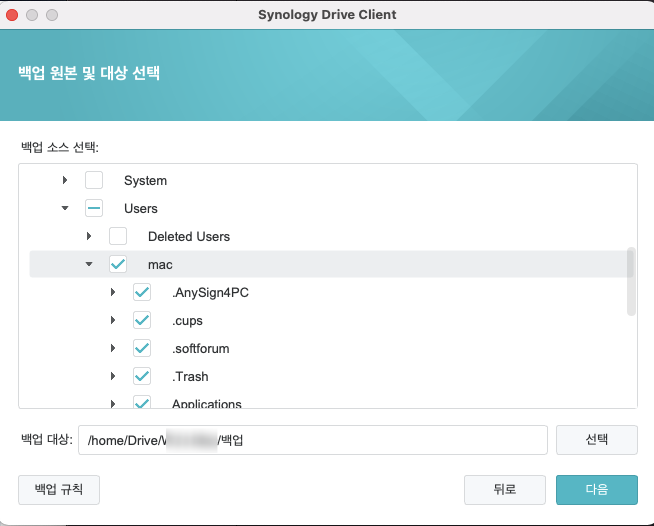Collapse the mac folder
Image resolution: width=654 pixels, height=526 pixels.
coord(89,264)
